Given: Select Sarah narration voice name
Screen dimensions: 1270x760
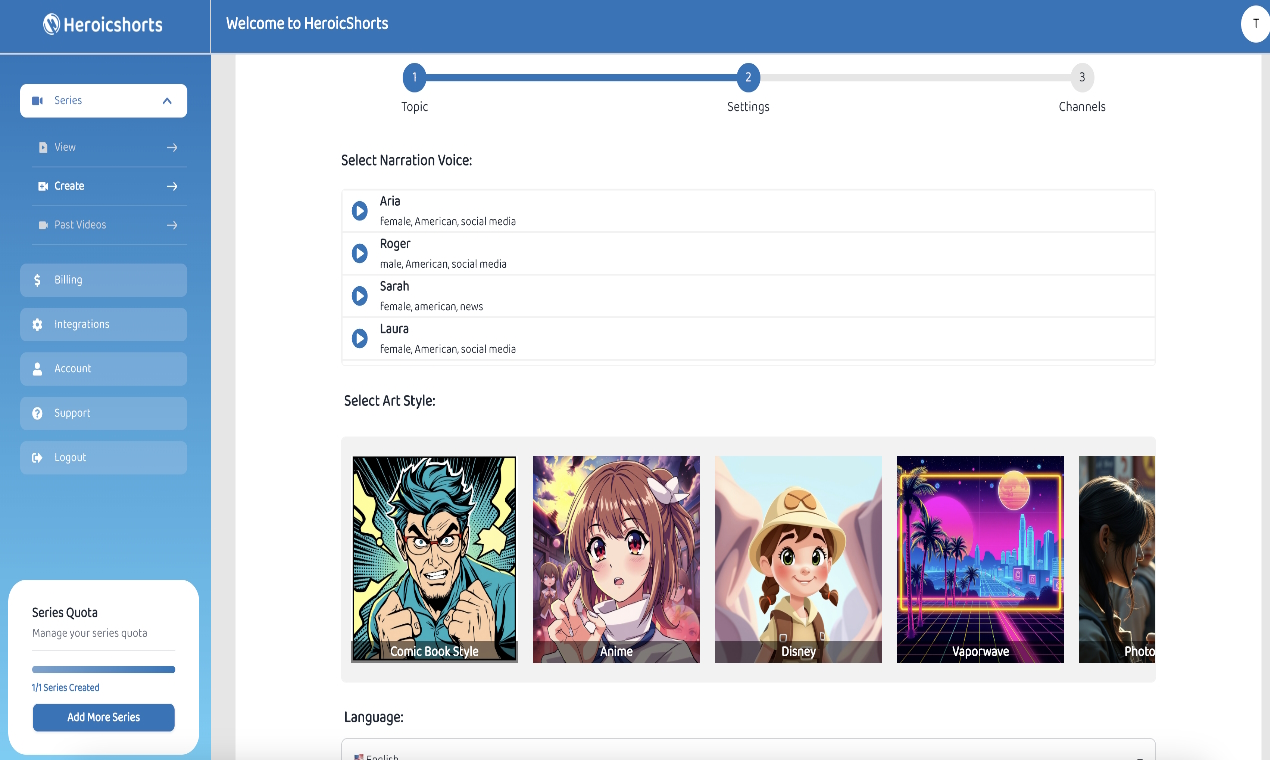Looking at the screenshot, I should point(394,287).
